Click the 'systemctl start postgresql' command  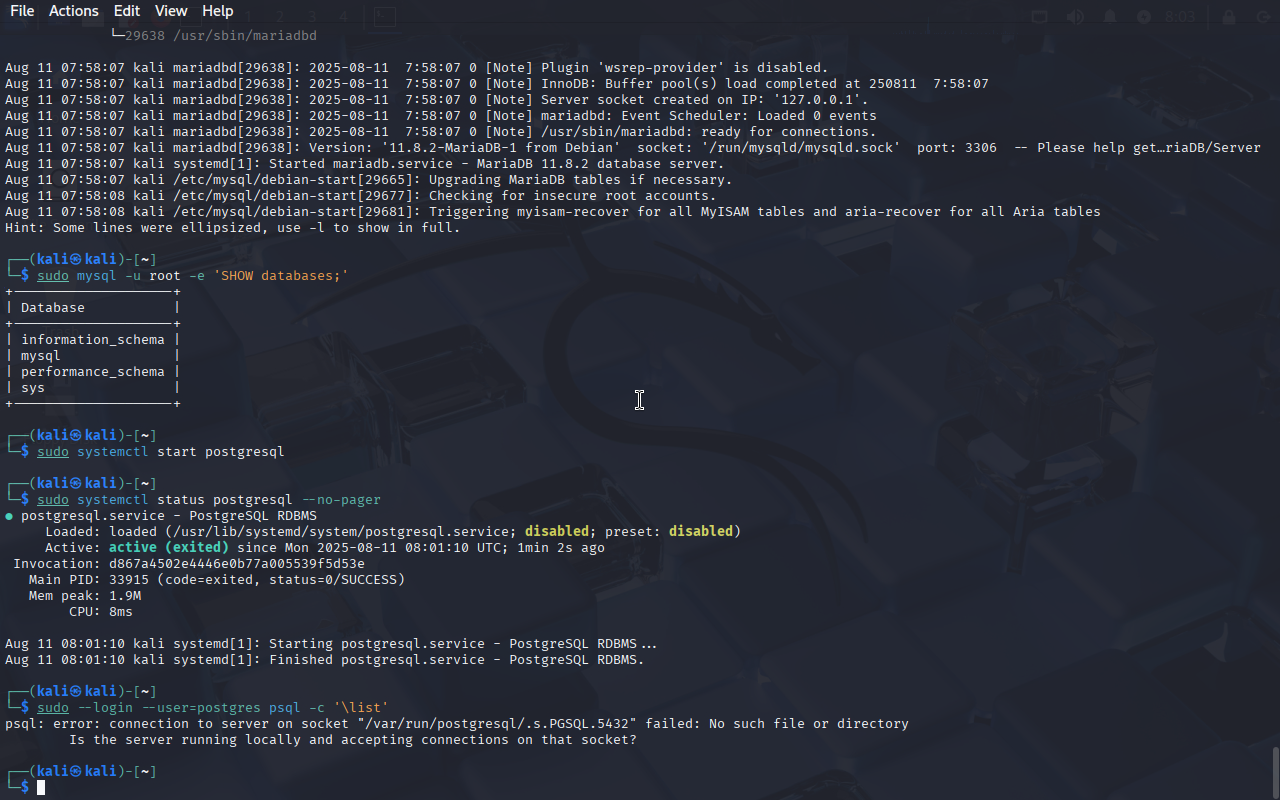(181, 452)
